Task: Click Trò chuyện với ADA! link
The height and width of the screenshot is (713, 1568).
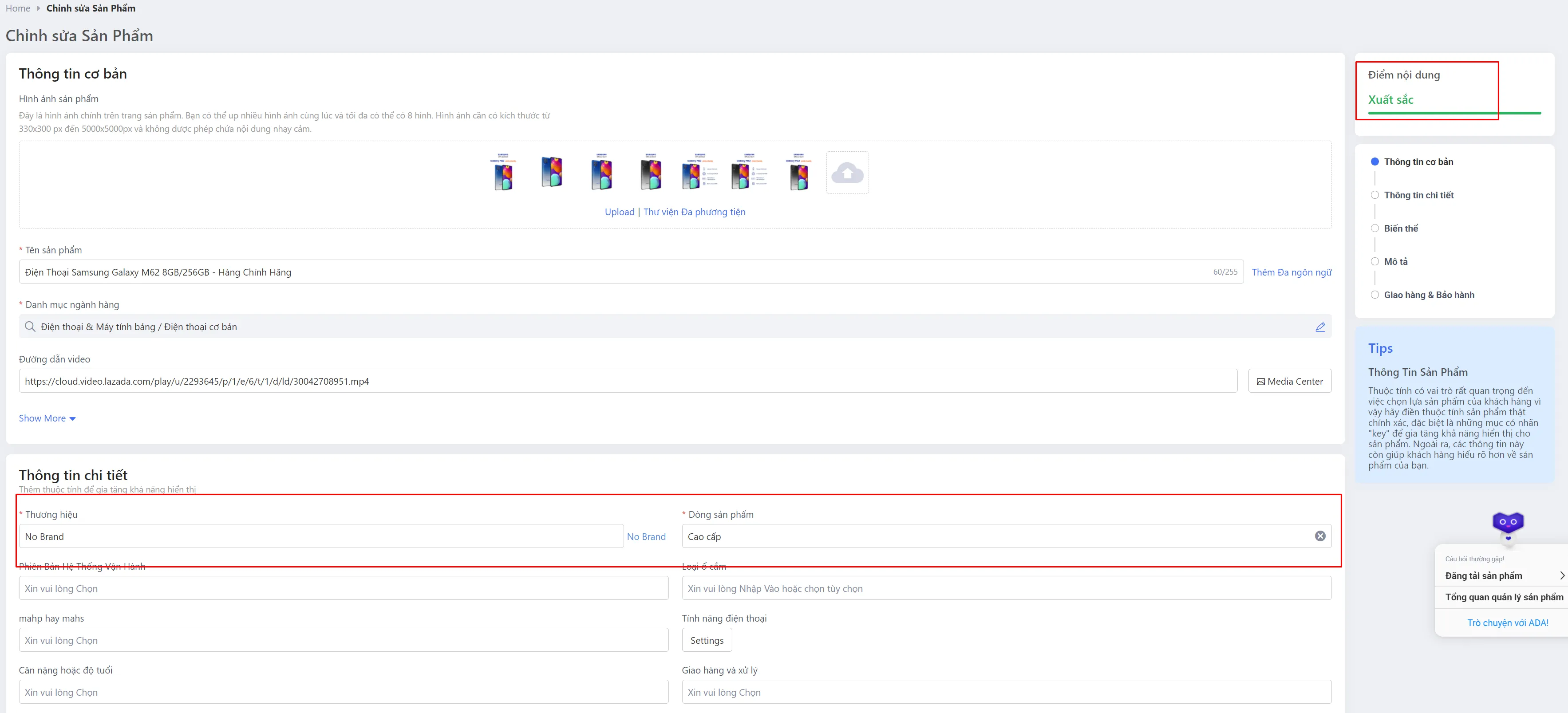Action: click(1507, 622)
